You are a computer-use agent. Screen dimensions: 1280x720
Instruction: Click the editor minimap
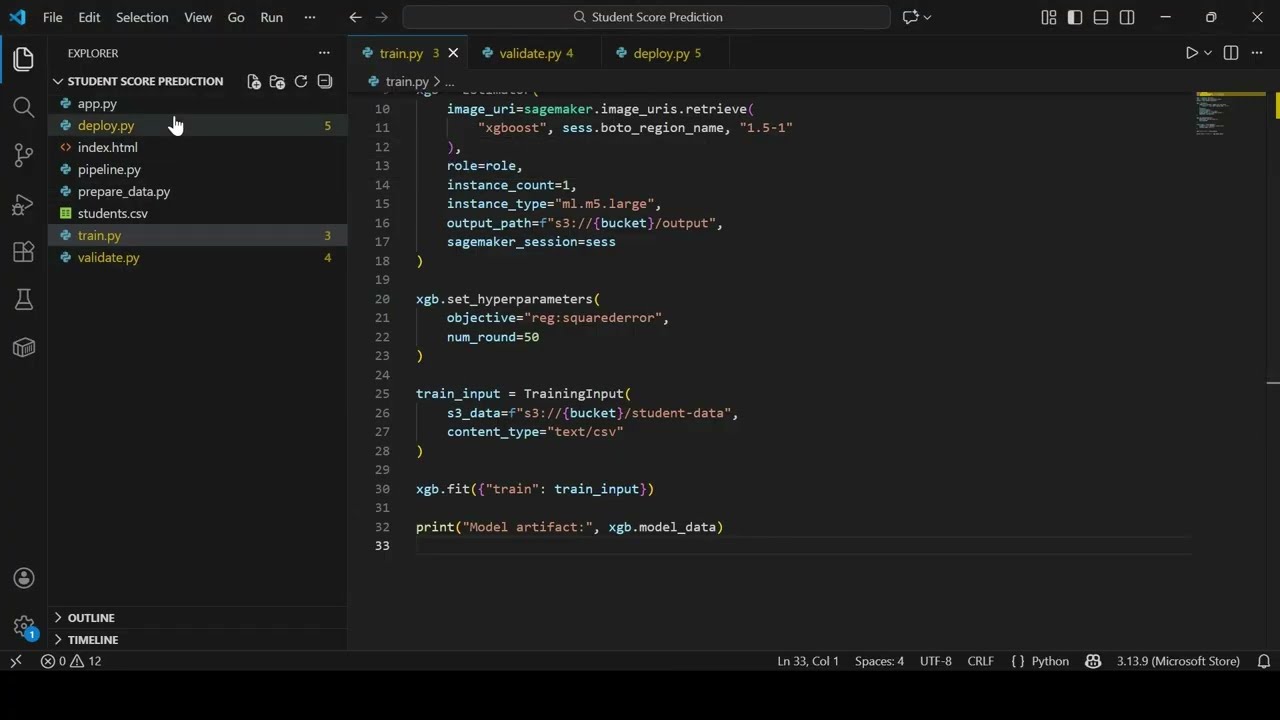tap(1231, 114)
